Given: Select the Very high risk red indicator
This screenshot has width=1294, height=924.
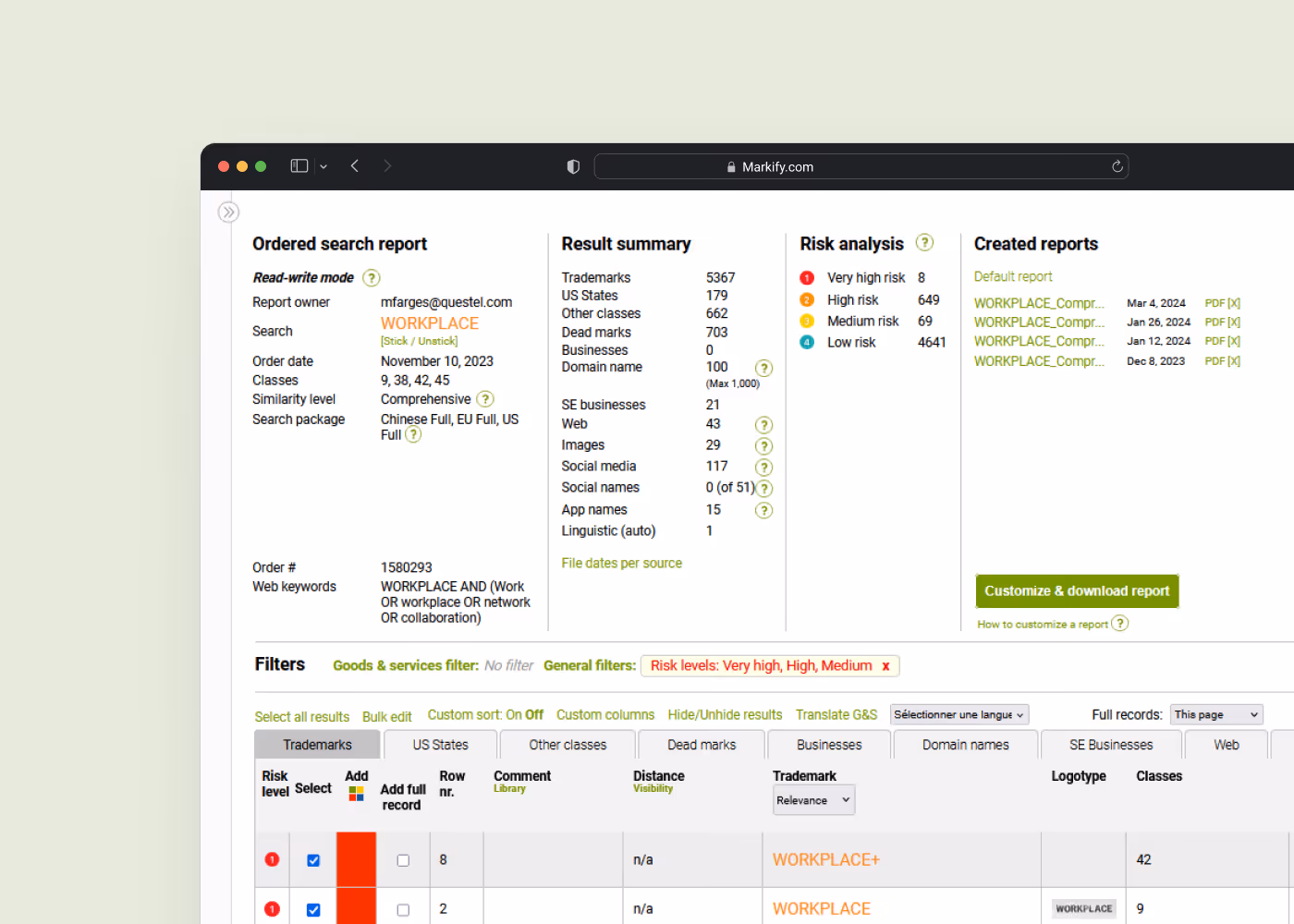Looking at the screenshot, I should pyautogui.click(x=807, y=278).
